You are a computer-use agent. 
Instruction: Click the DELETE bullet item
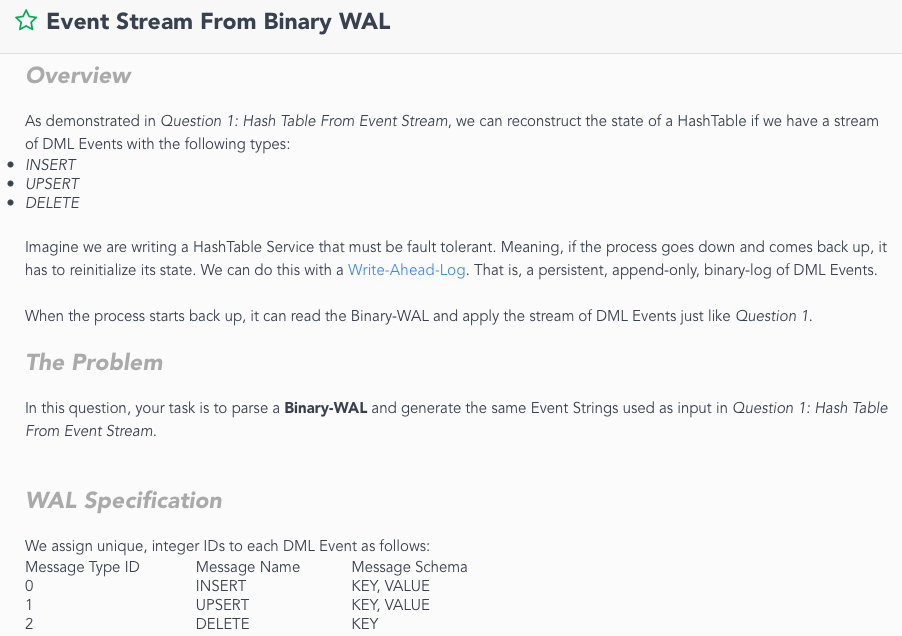point(52,202)
